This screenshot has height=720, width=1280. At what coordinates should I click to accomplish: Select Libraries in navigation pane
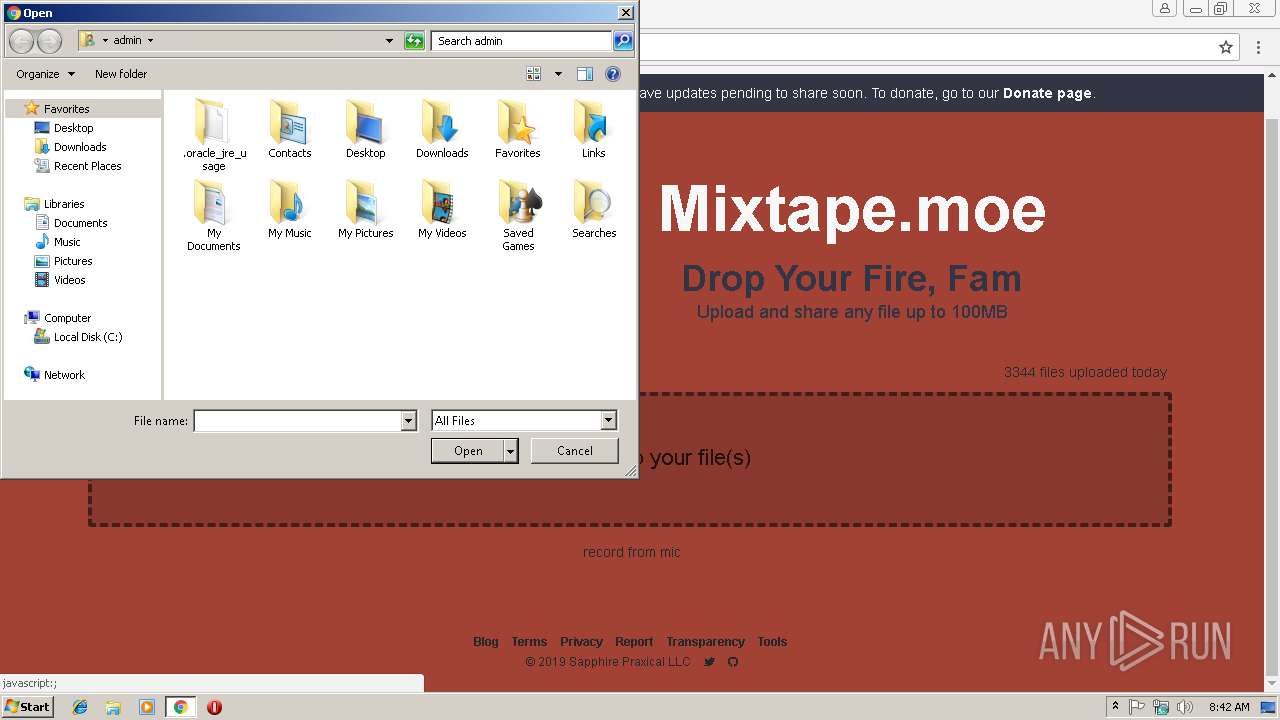click(64, 204)
